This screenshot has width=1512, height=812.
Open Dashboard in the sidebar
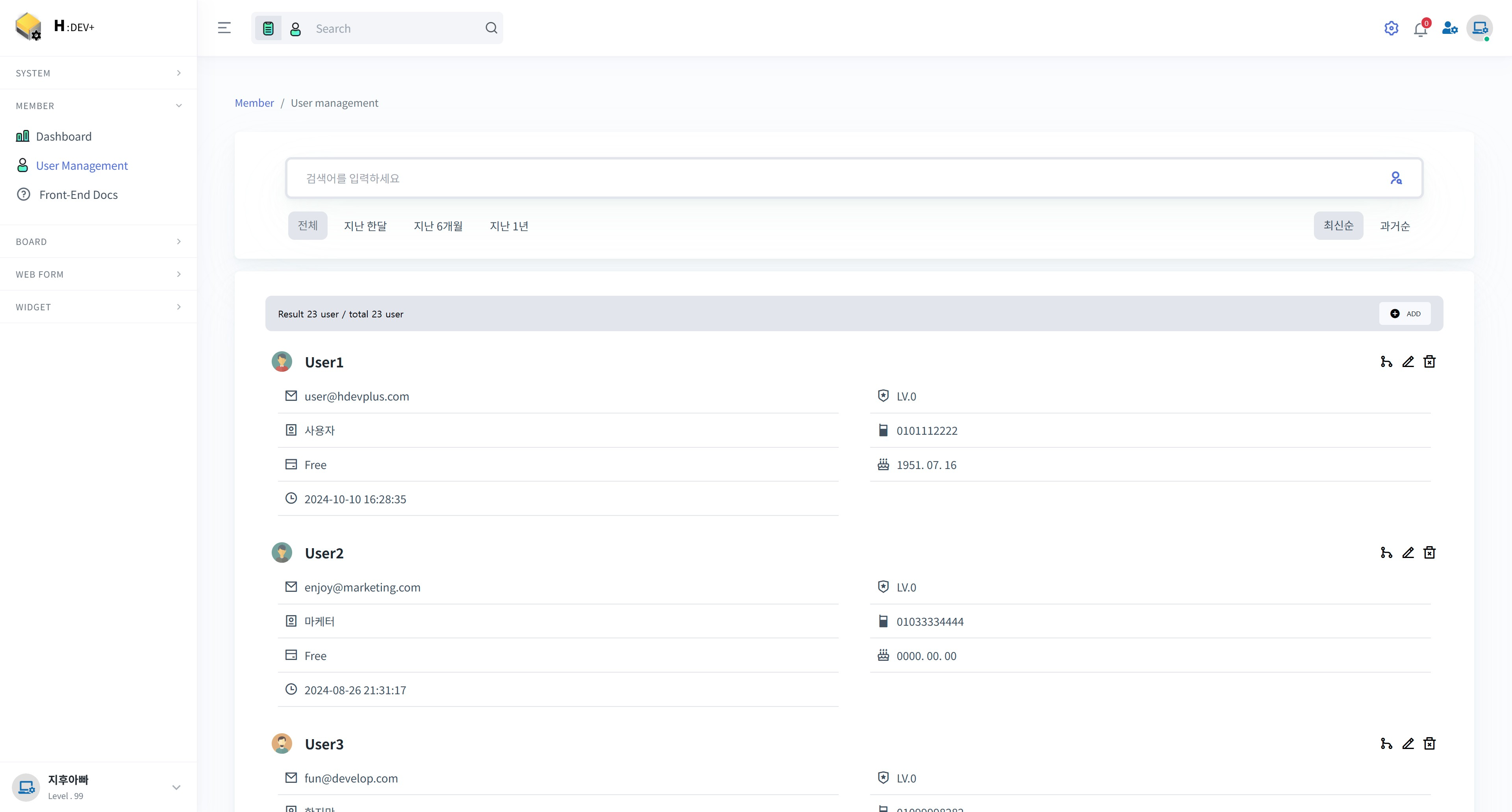coord(63,136)
